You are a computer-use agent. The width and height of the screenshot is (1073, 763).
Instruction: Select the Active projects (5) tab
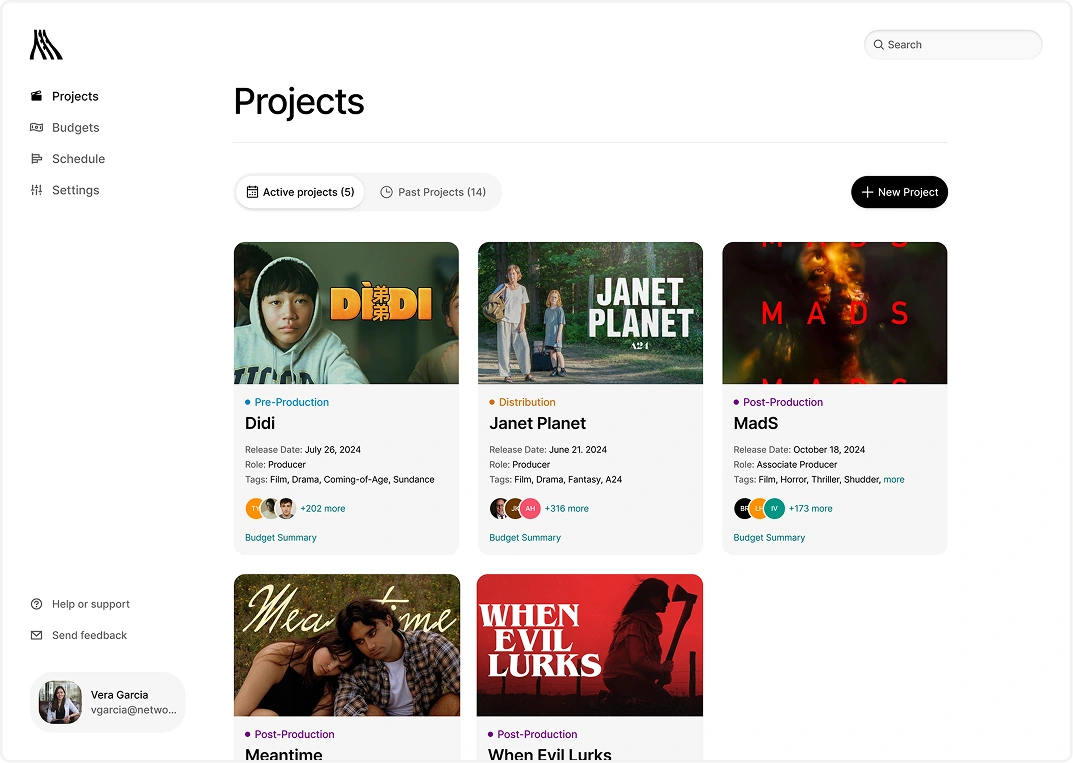tap(300, 192)
